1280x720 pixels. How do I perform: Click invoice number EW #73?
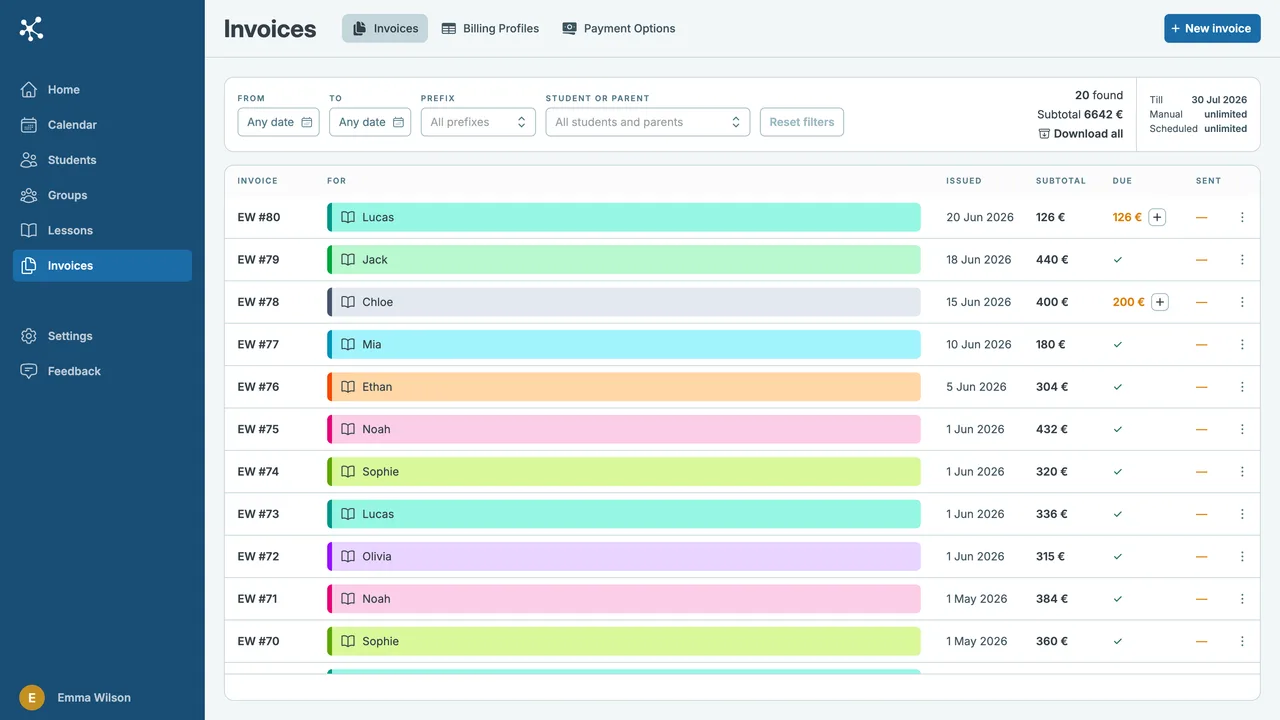(x=258, y=514)
